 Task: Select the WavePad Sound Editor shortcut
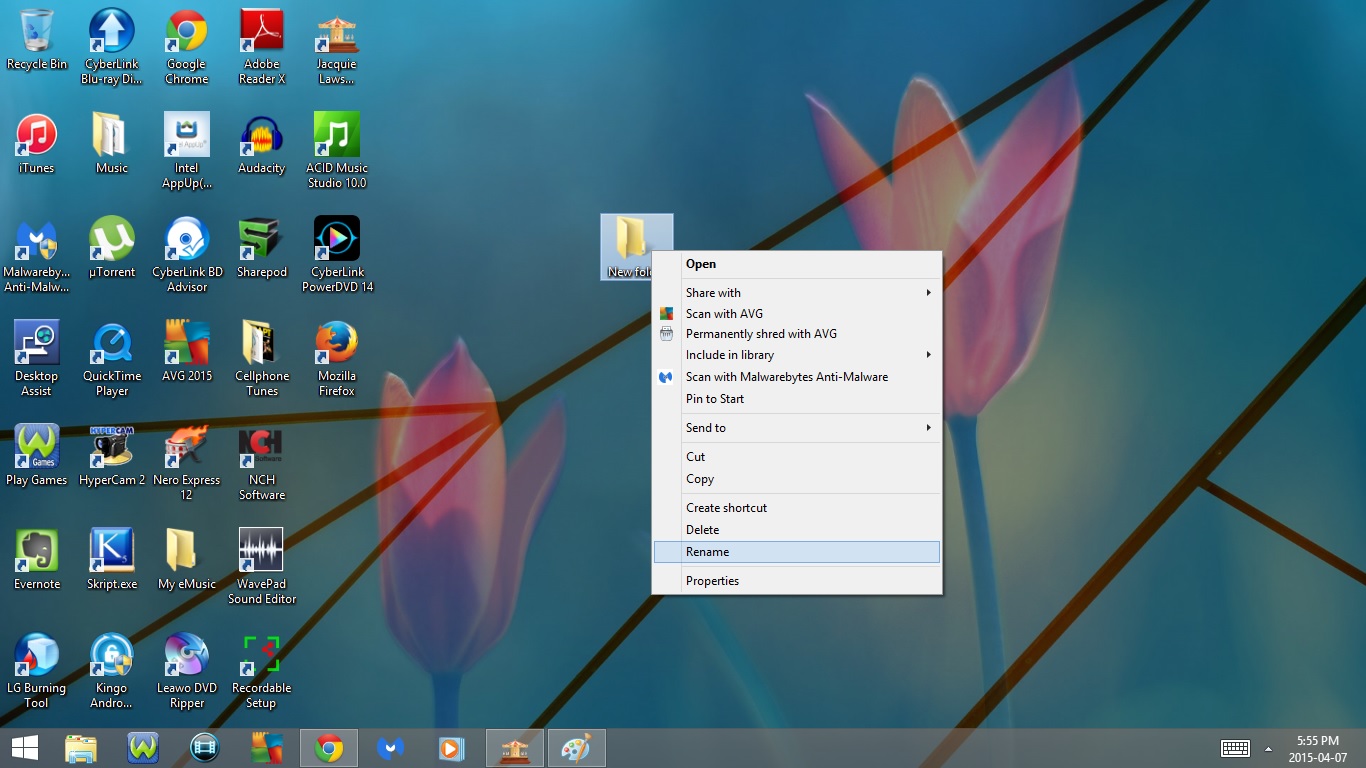point(262,567)
